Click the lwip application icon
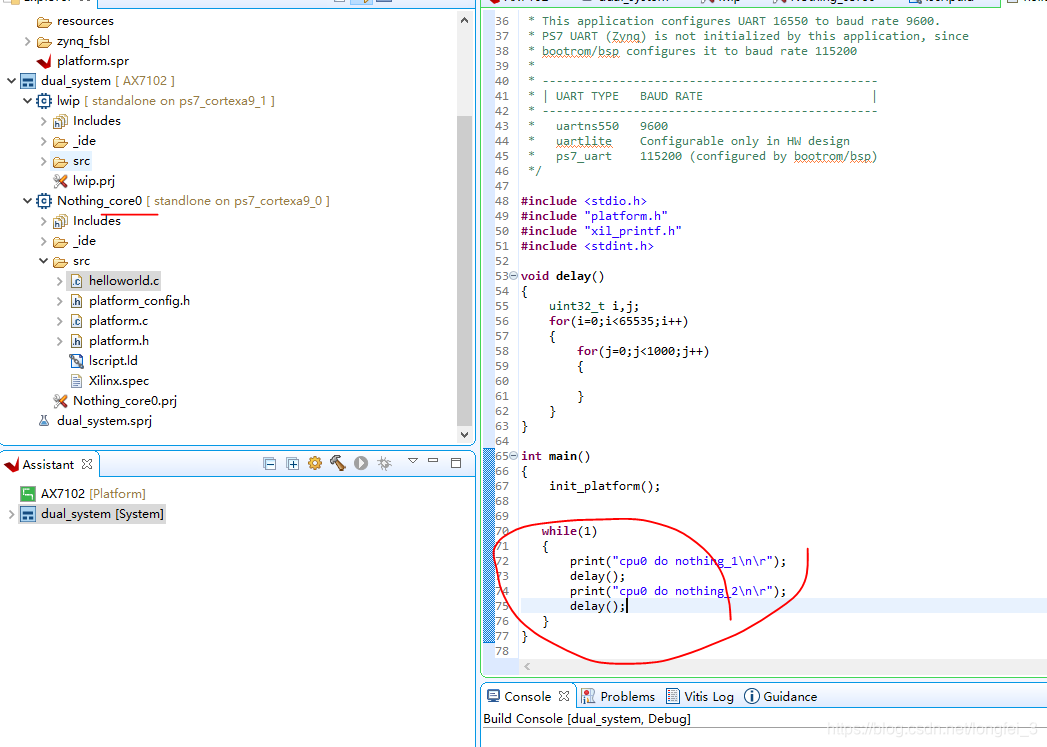 (x=44, y=101)
